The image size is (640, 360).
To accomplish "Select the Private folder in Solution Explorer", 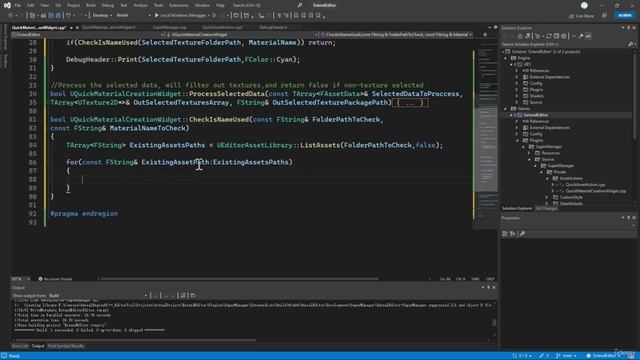I will coord(560,172).
